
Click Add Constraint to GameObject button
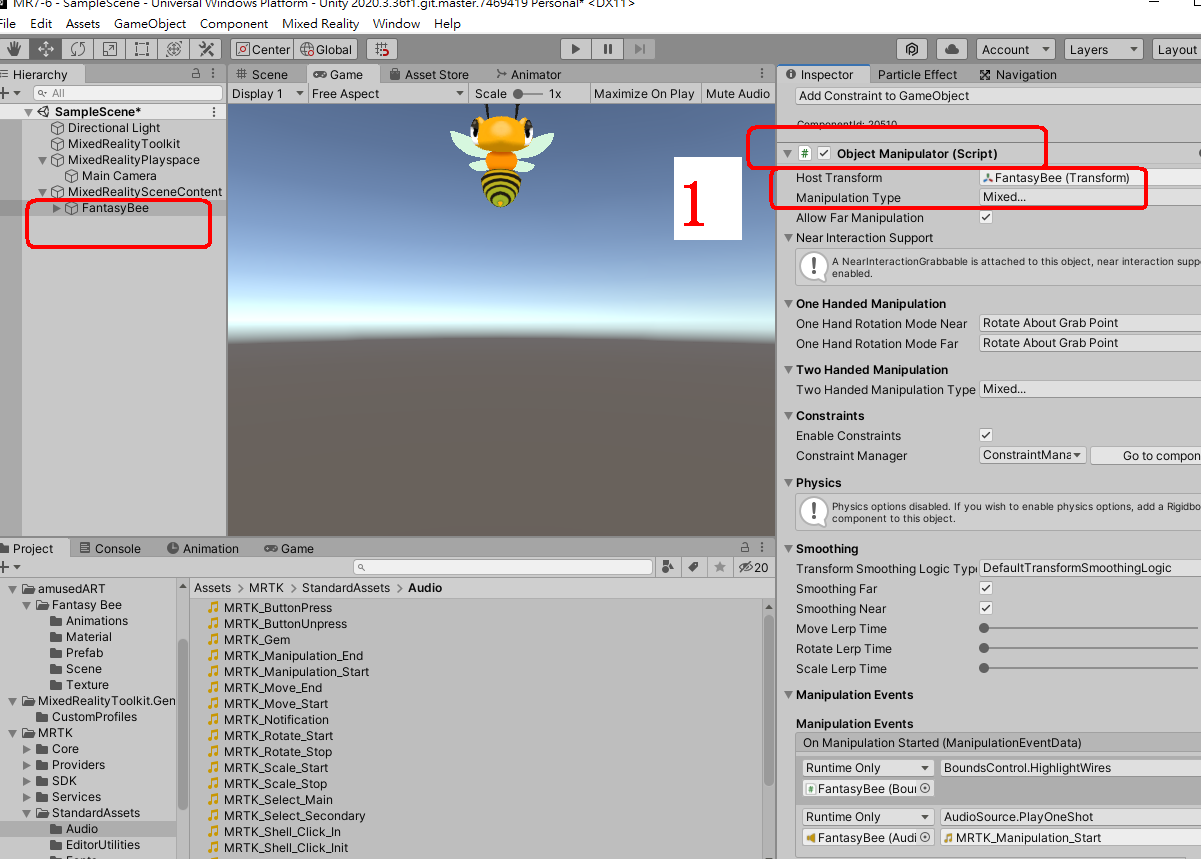point(998,96)
